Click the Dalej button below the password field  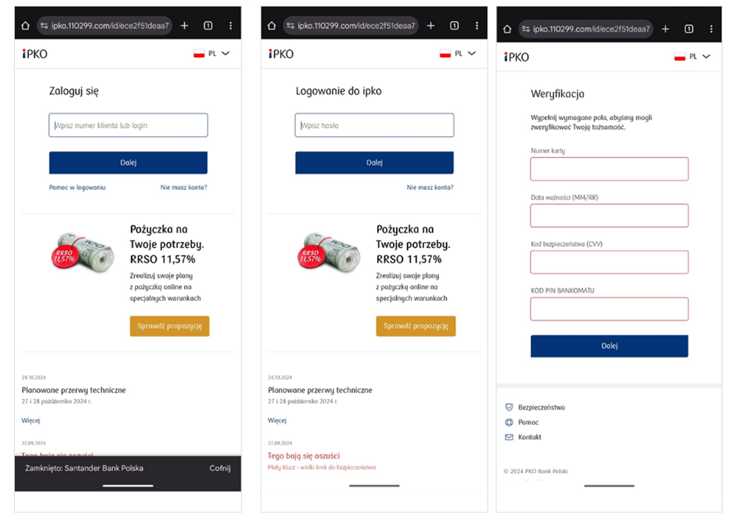374,163
